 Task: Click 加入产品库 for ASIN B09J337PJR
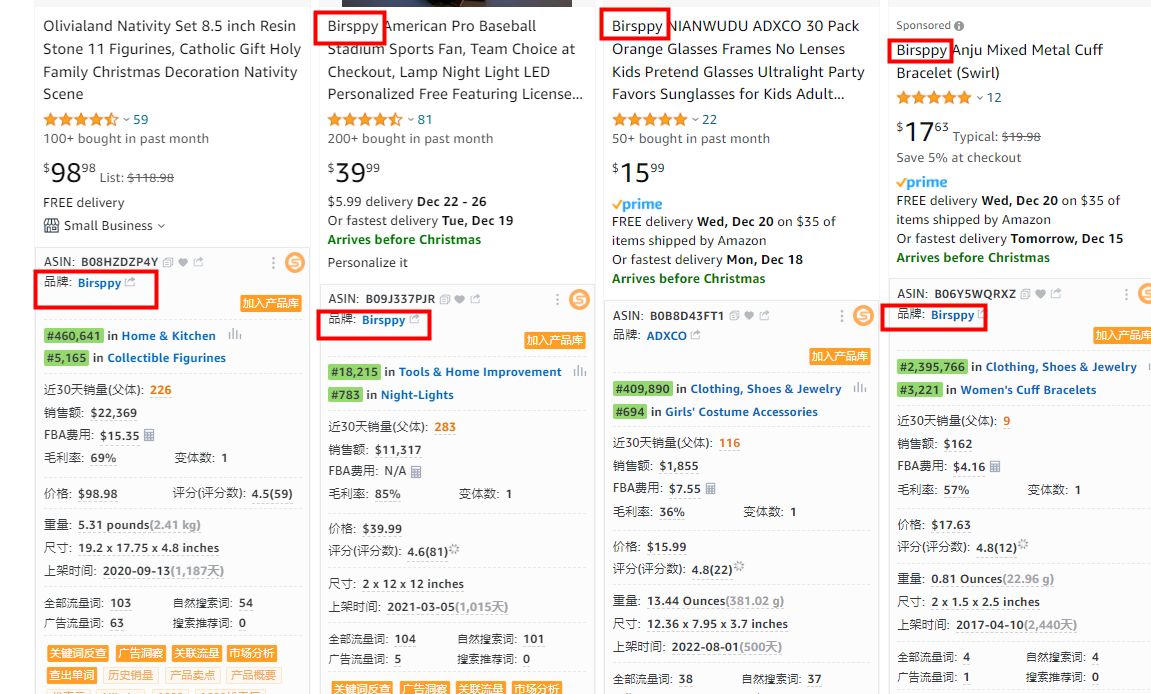click(x=555, y=340)
